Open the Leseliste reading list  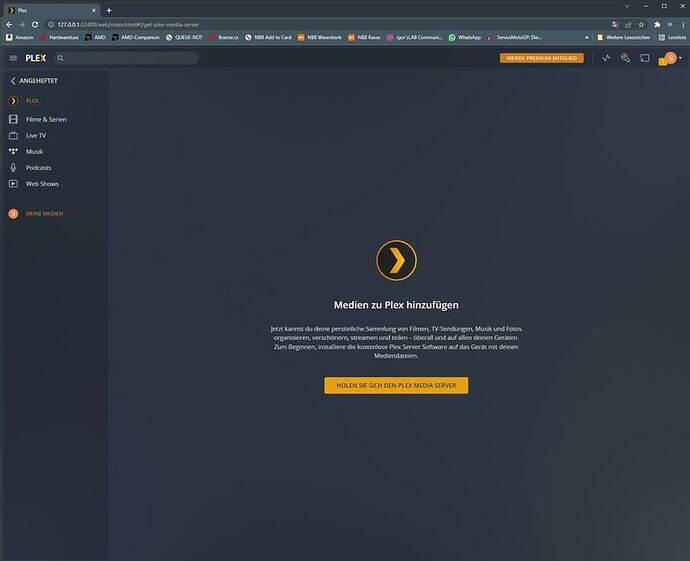(672, 37)
